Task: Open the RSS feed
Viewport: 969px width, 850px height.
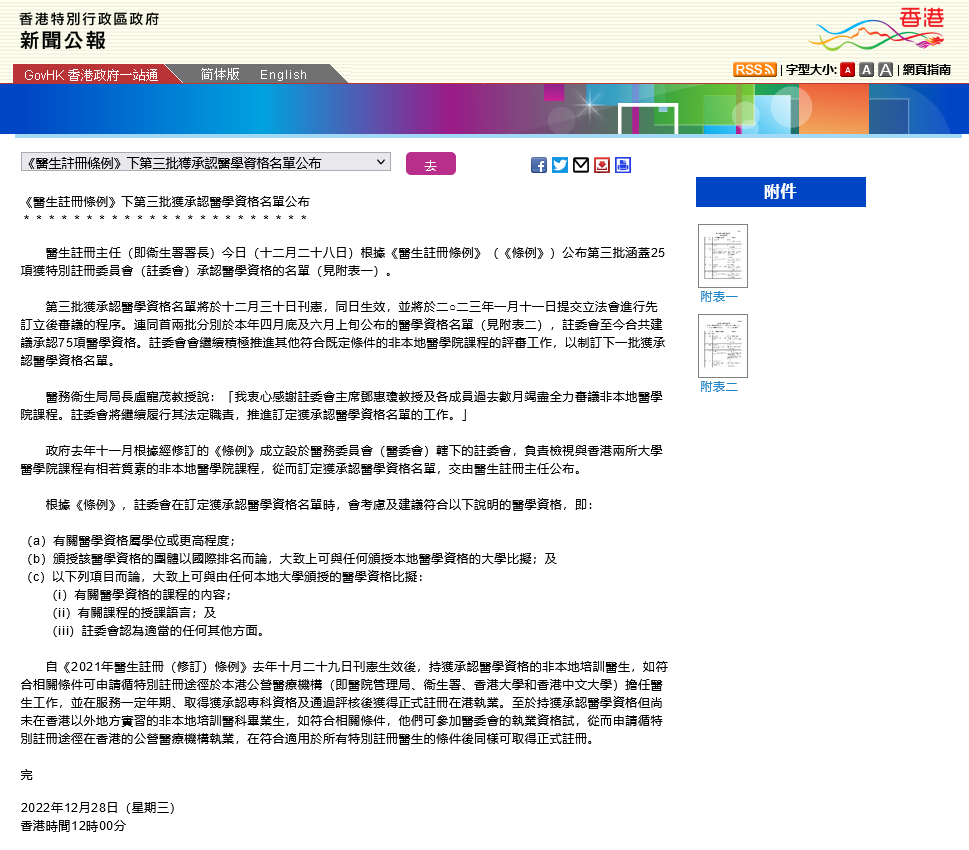Action: tap(754, 69)
